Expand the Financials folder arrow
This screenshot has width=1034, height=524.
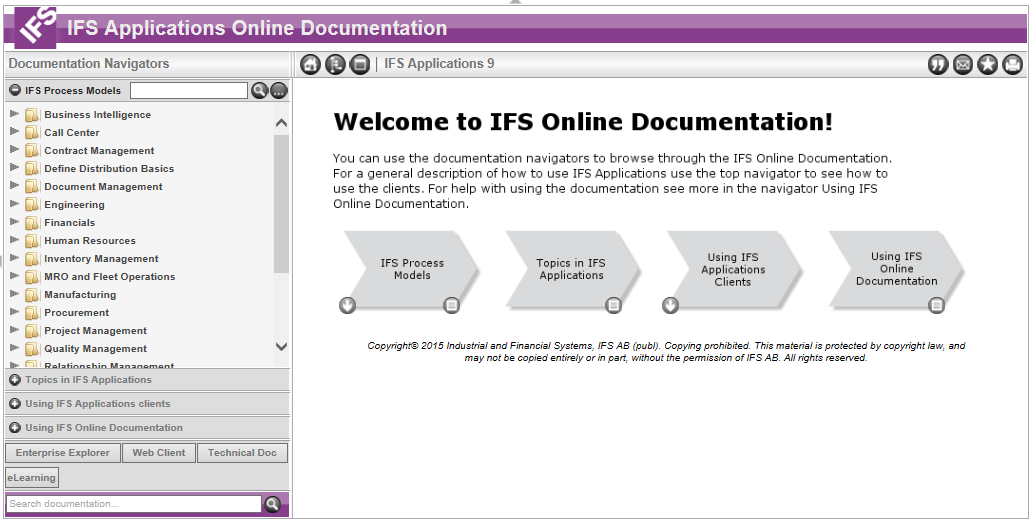click(14, 222)
